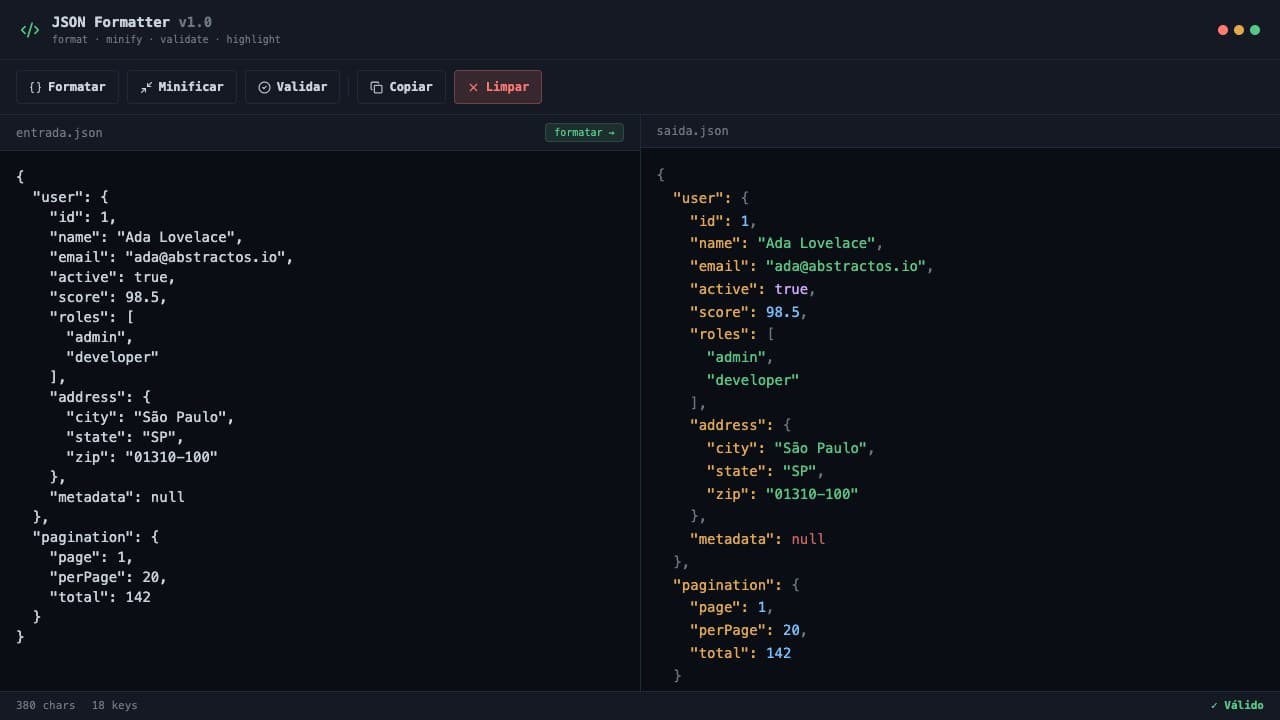Click the red window dot
Viewport: 1280px width, 720px height.
coord(1223,30)
